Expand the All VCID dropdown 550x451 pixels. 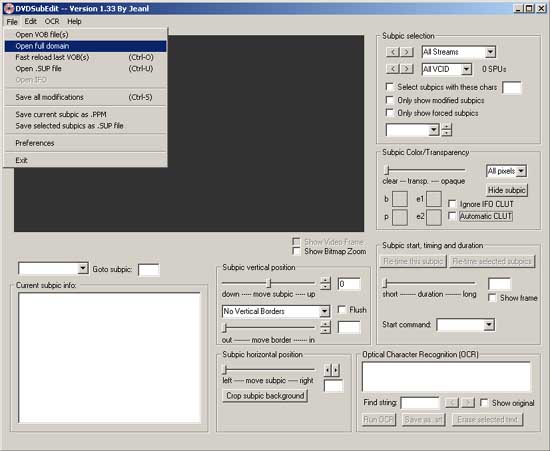[466, 69]
